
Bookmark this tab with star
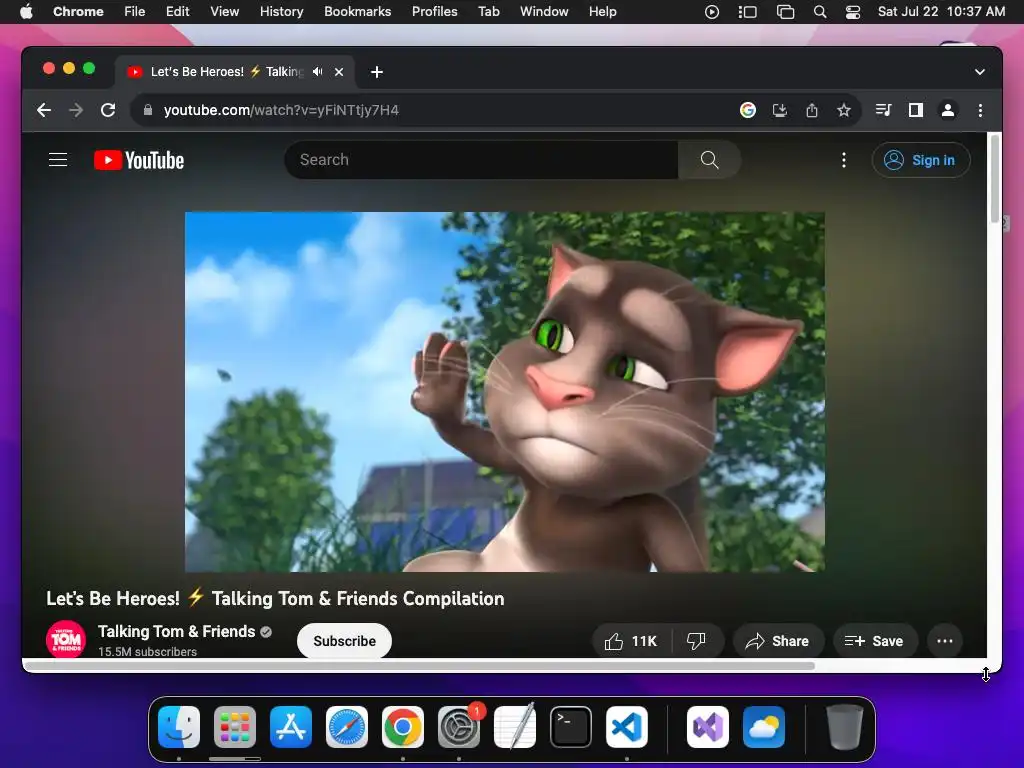point(844,110)
